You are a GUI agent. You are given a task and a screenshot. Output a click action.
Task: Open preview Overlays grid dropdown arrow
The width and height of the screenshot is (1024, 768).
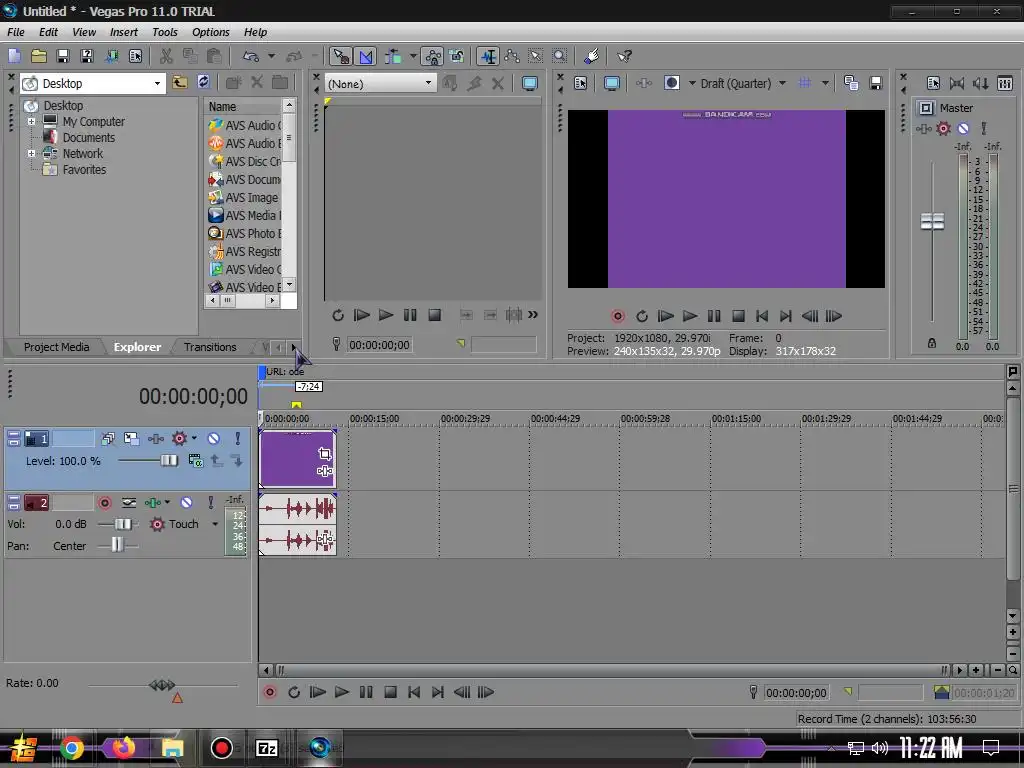pyautogui.click(x=825, y=83)
